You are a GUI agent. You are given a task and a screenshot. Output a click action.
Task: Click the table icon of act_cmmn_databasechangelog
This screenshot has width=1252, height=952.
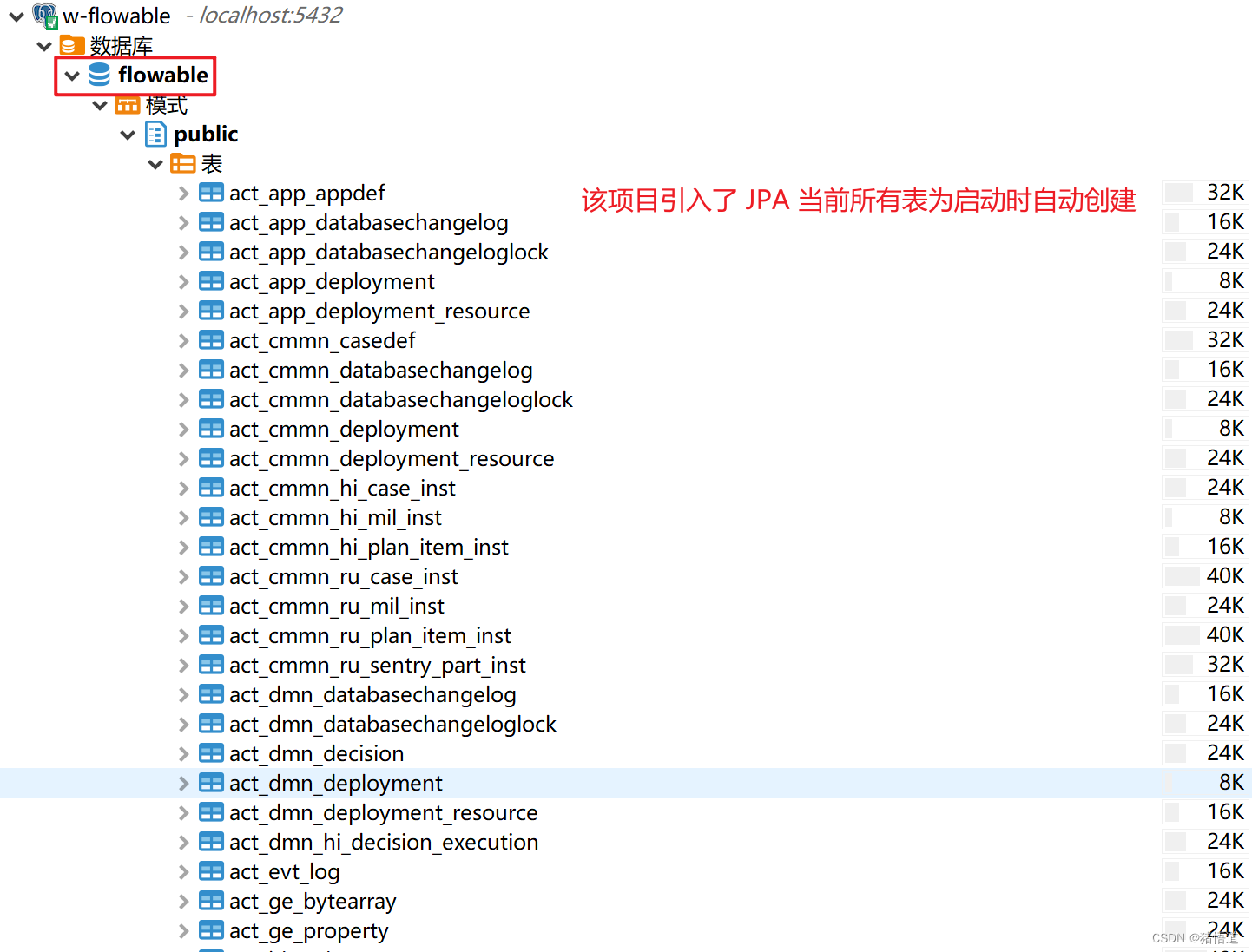click(211, 370)
